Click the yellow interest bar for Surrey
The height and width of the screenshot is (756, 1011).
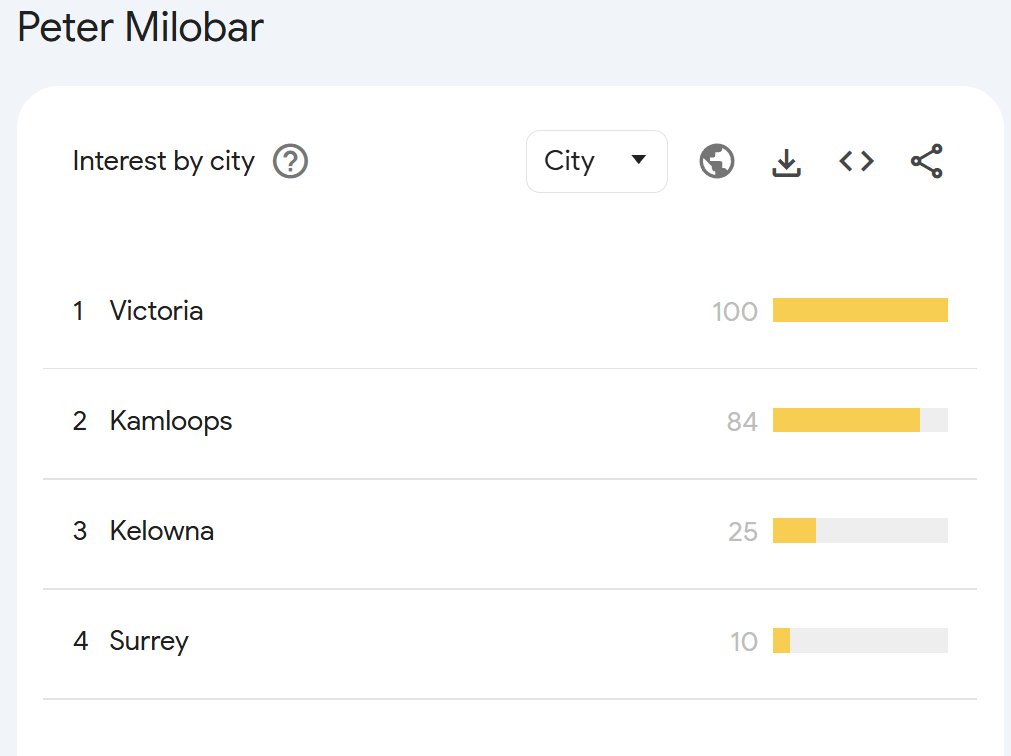[x=781, y=641]
